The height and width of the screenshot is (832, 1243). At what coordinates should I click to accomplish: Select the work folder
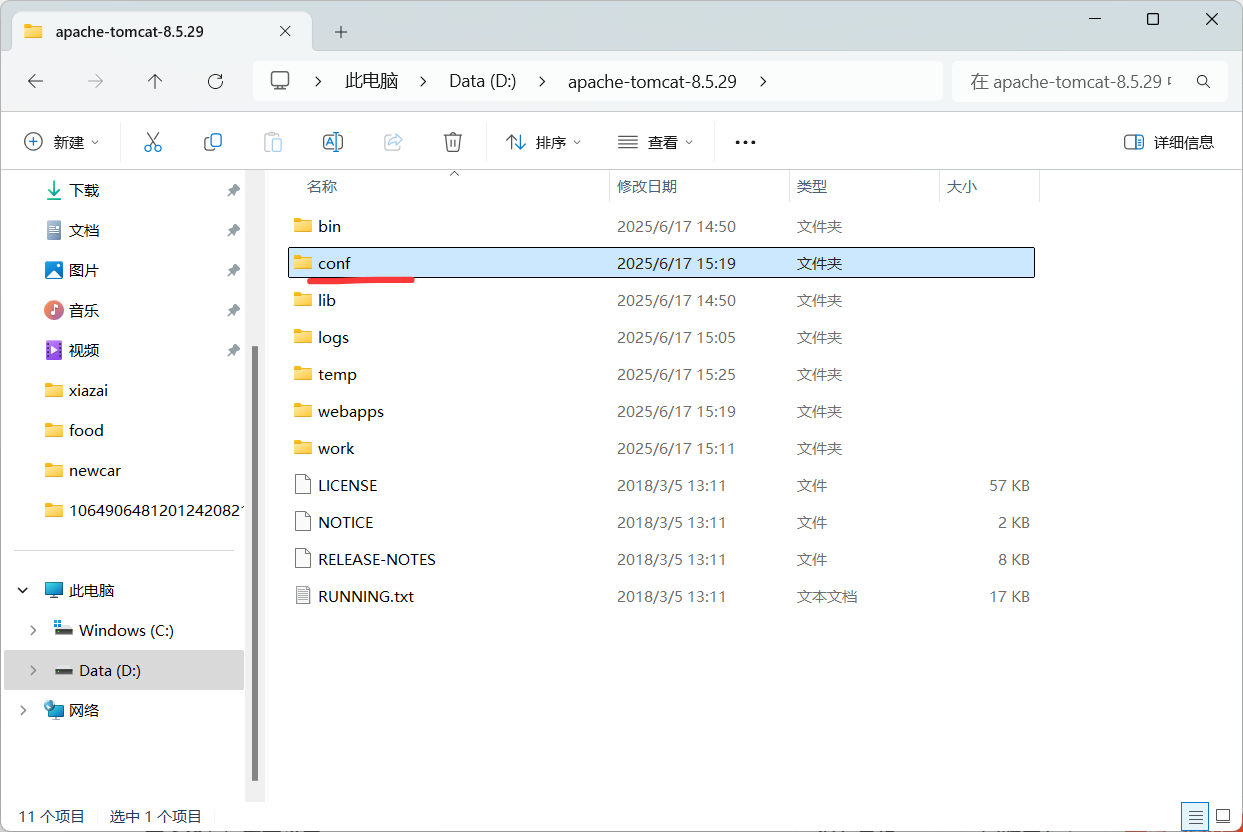pyautogui.click(x=661, y=448)
